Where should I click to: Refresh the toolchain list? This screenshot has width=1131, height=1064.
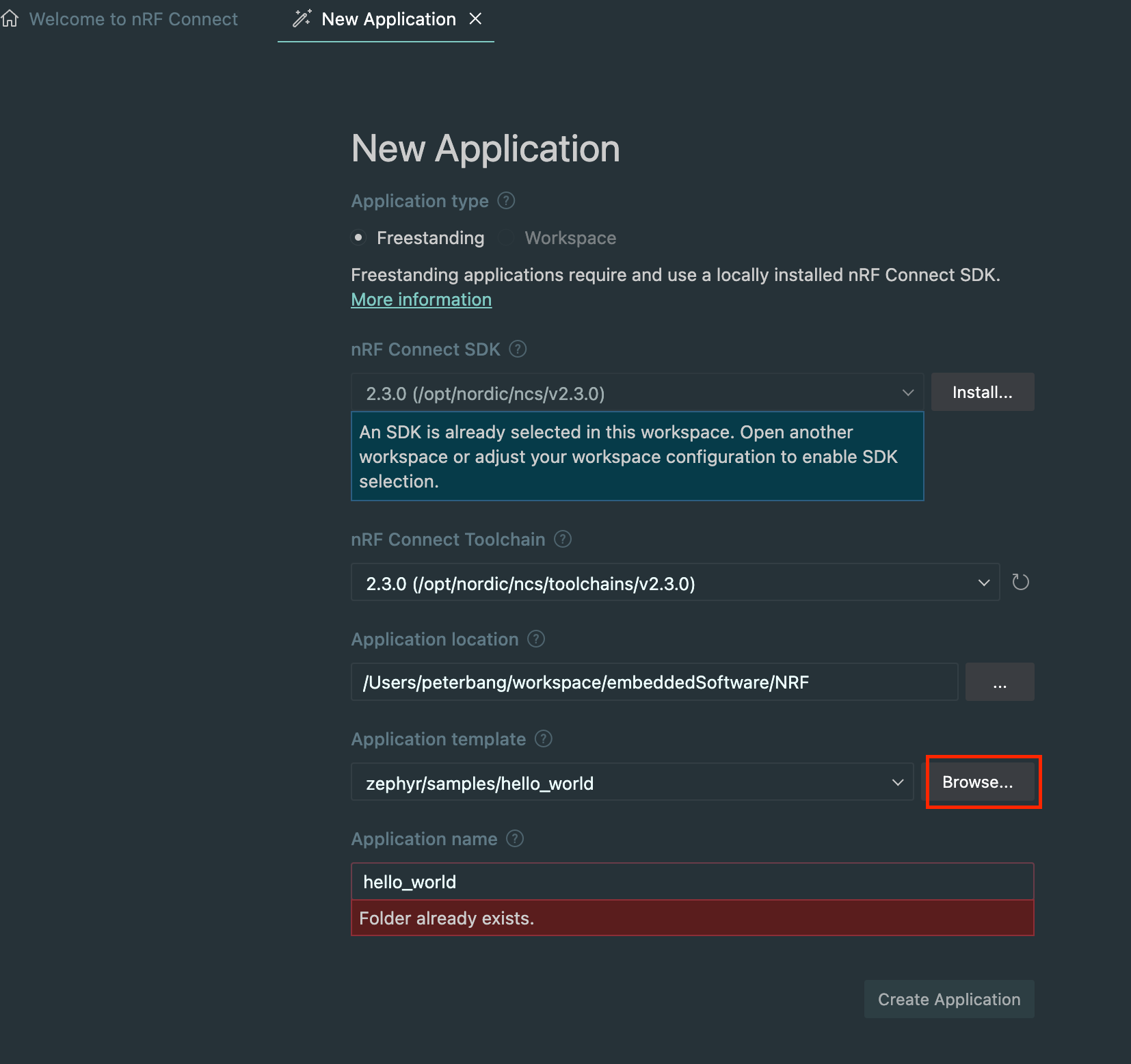[x=1020, y=582]
